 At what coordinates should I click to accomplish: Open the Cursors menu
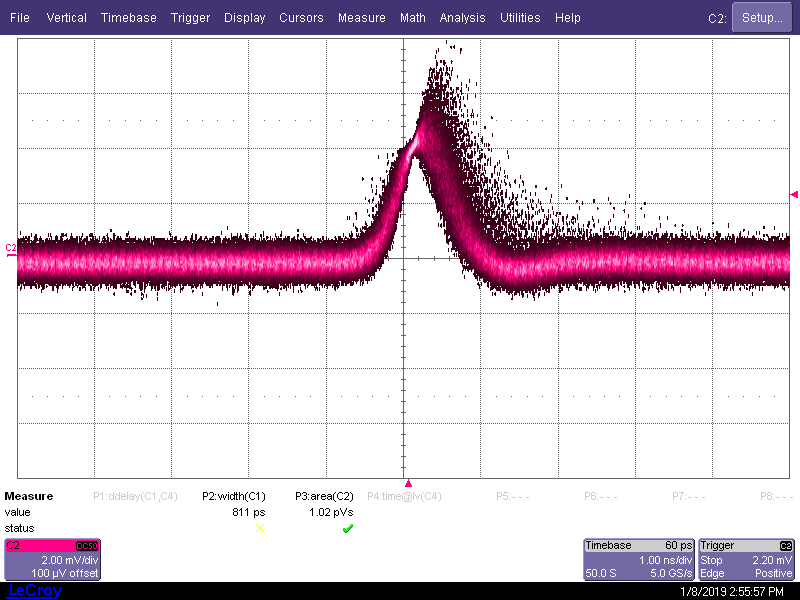pos(301,18)
